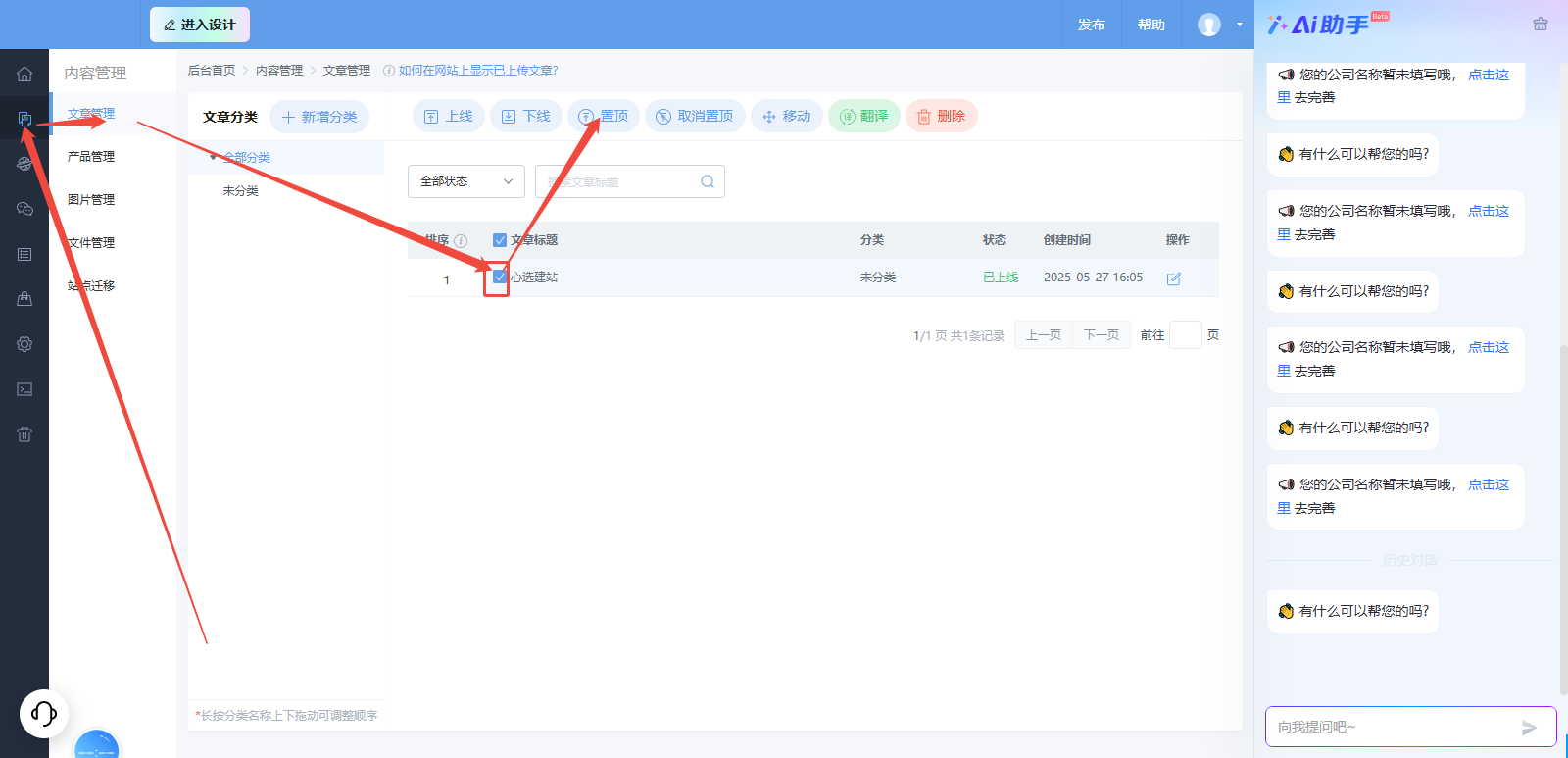Click the 置顶 toolbar button
Screen dimensions: 1568x758
click(604, 116)
